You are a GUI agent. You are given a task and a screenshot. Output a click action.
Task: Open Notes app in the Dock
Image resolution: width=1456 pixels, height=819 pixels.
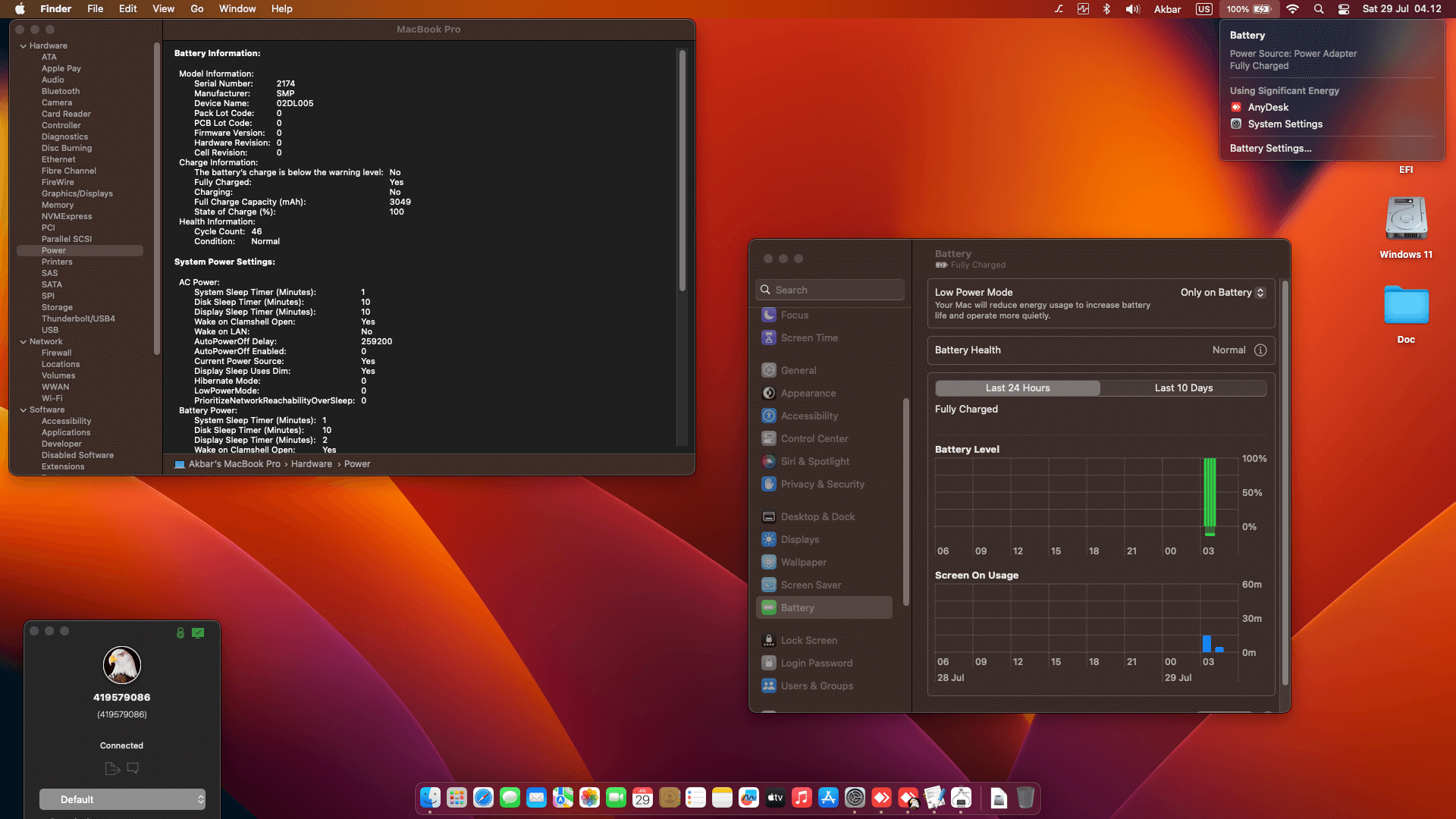pos(722,798)
